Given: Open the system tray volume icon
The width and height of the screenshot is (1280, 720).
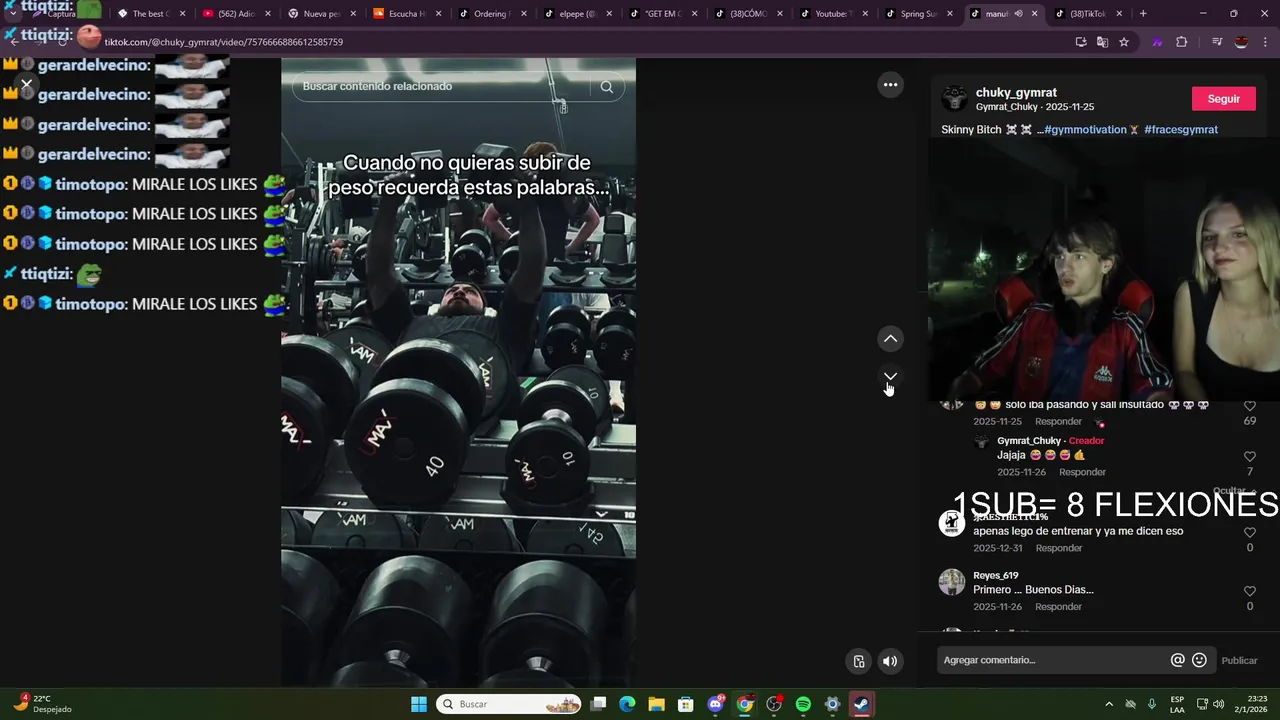Looking at the screenshot, I should point(1218,704).
